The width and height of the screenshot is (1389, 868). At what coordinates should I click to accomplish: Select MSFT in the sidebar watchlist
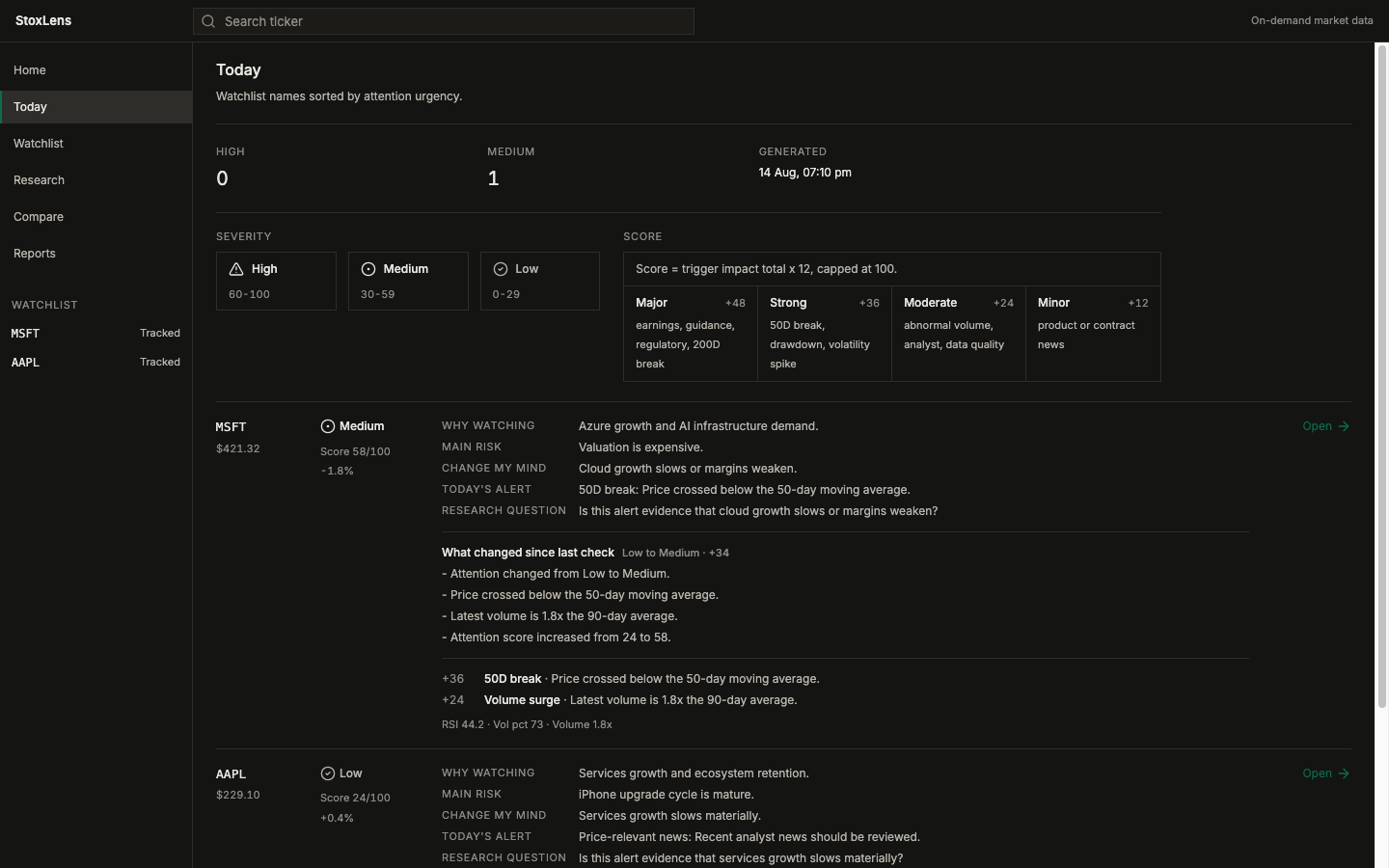click(x=96, y=334)
